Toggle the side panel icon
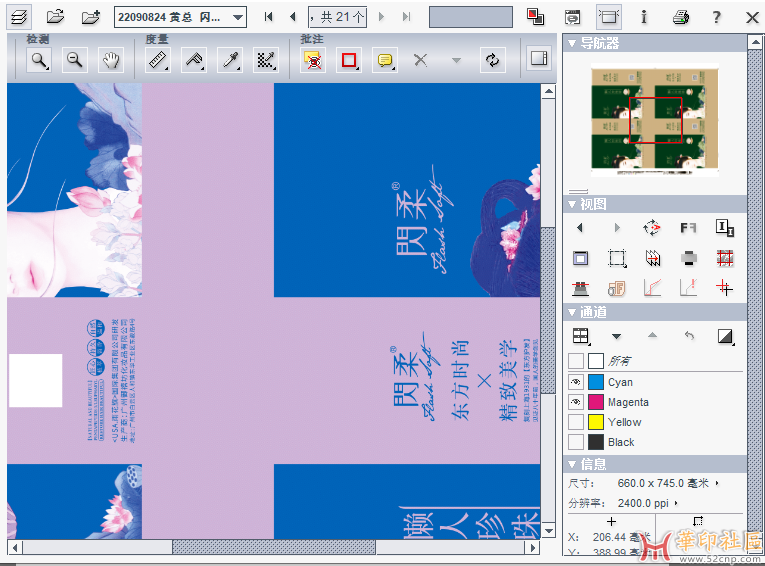765x566 pixels. [539, 59]
